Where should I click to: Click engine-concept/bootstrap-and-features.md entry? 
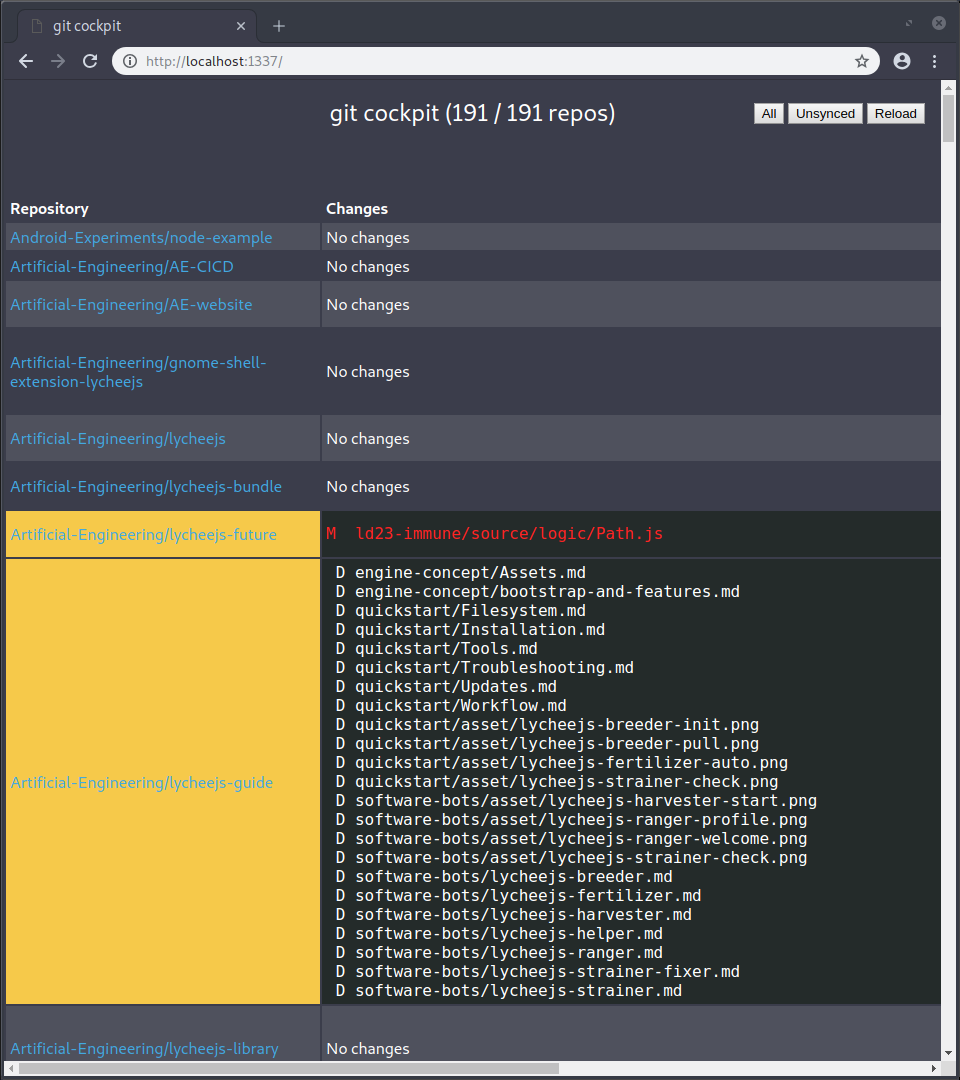[x=547, y=592]
